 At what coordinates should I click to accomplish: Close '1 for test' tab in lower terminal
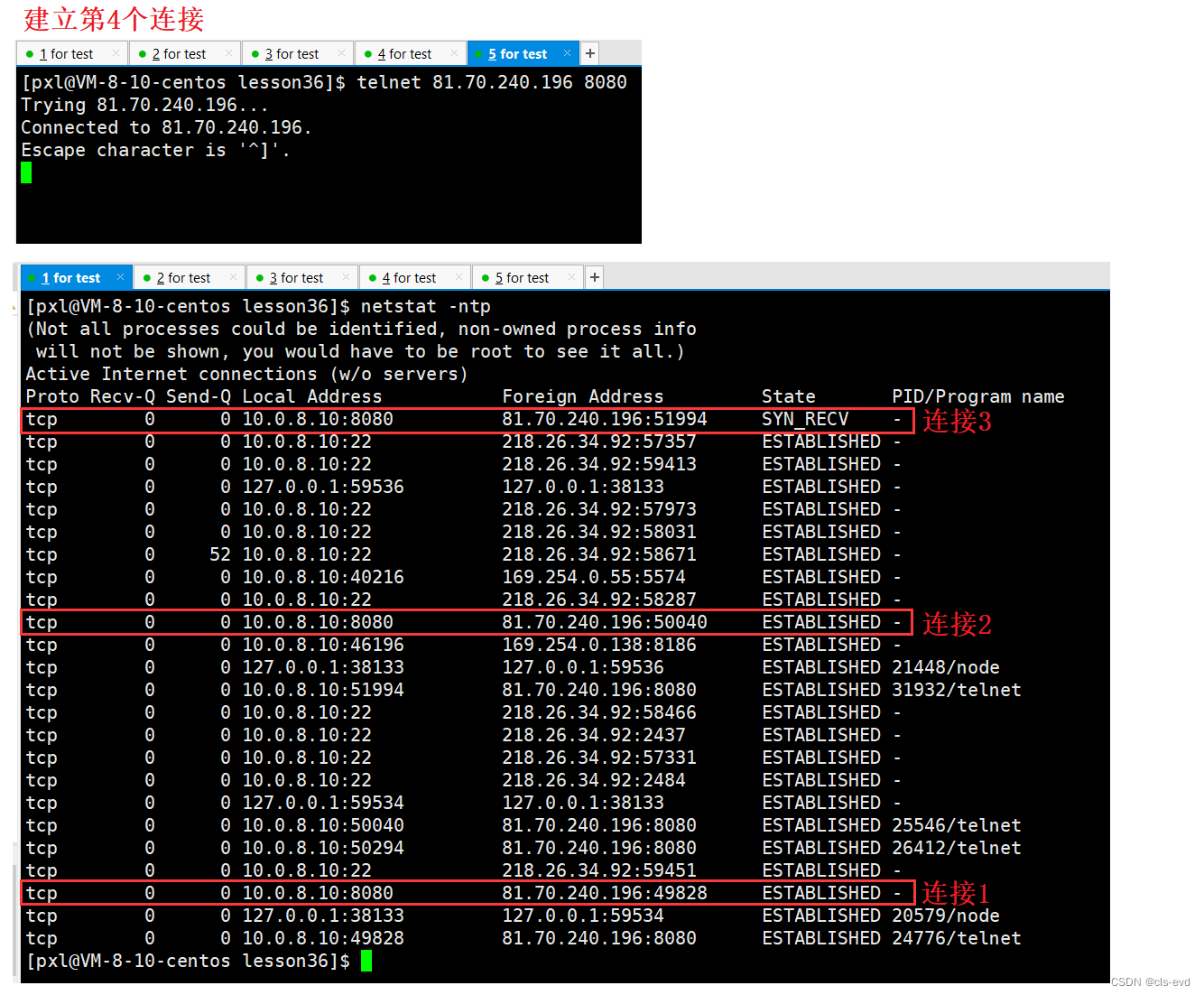pos(120,277)
